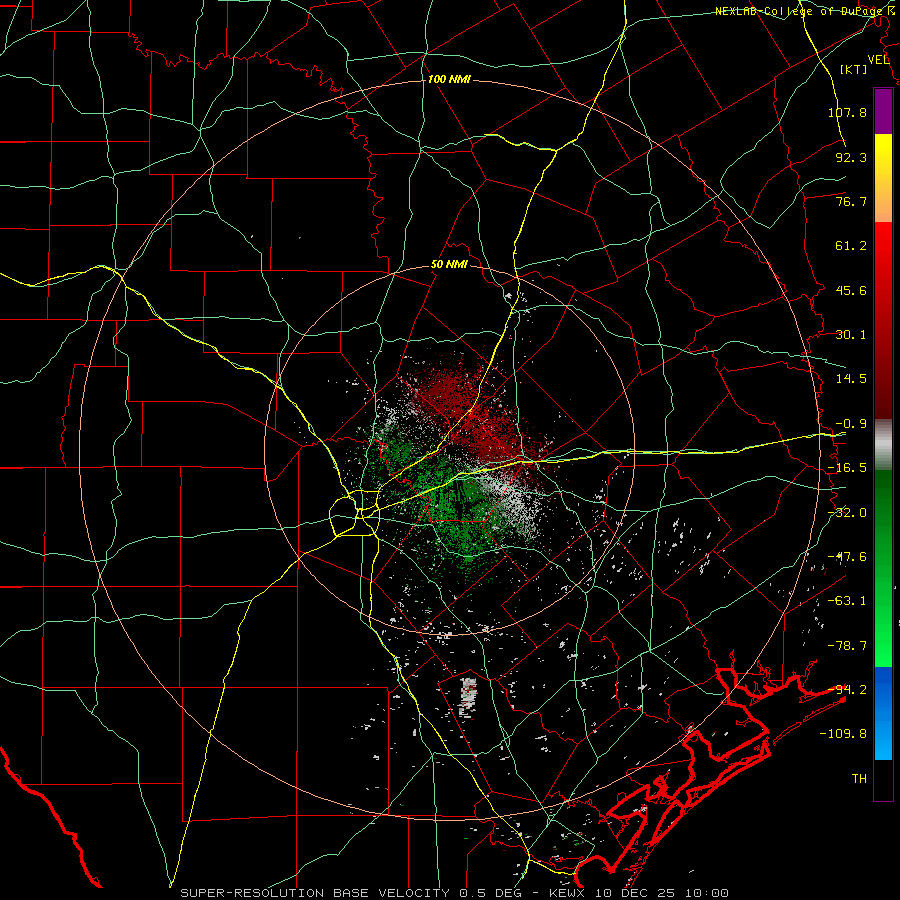Click the -94.2 legend value
This screenshot has width=900, height=900.
coord(847,690)
